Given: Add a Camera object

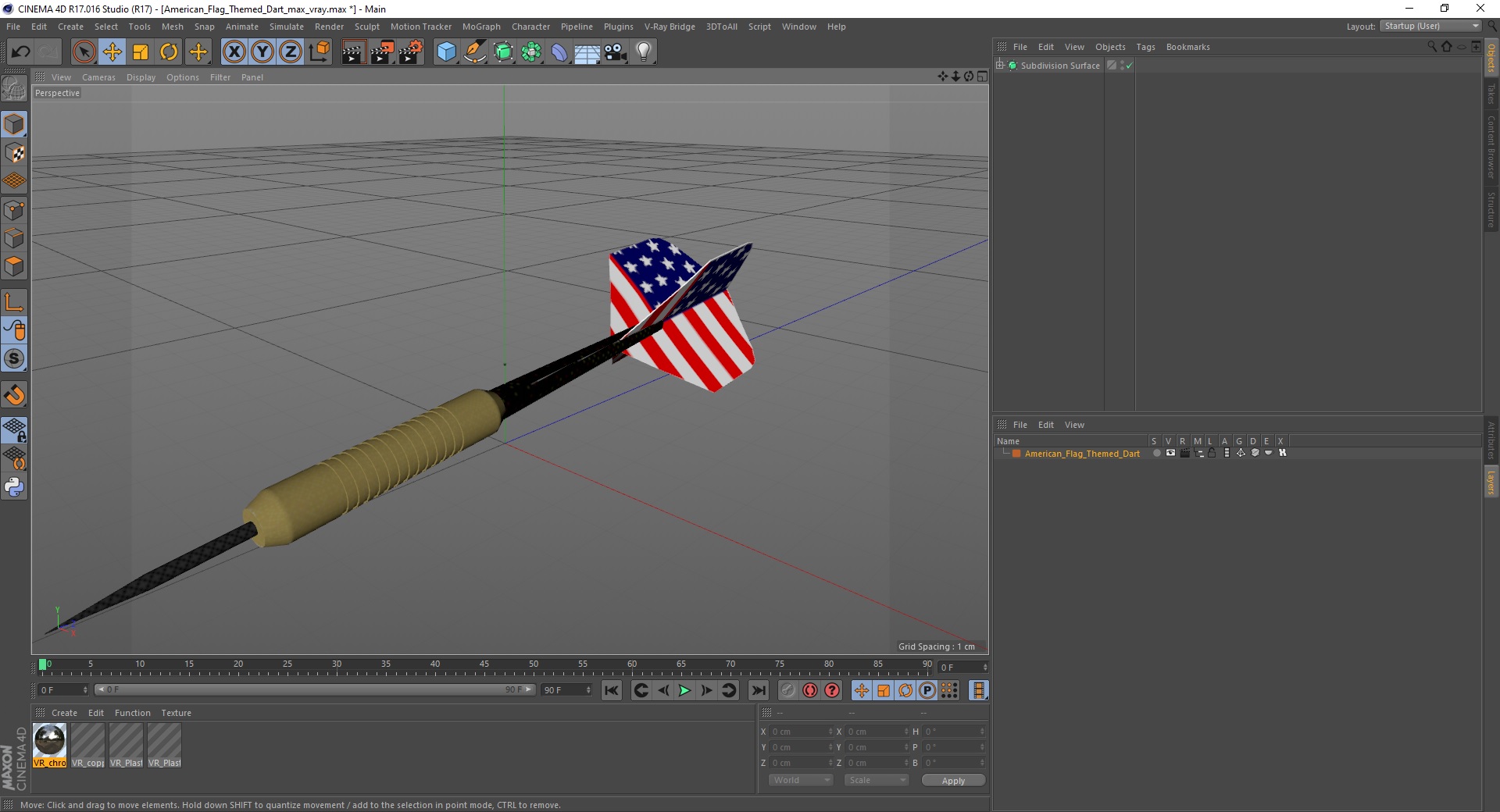Looking at the screenshot, I should click(616, 52).
